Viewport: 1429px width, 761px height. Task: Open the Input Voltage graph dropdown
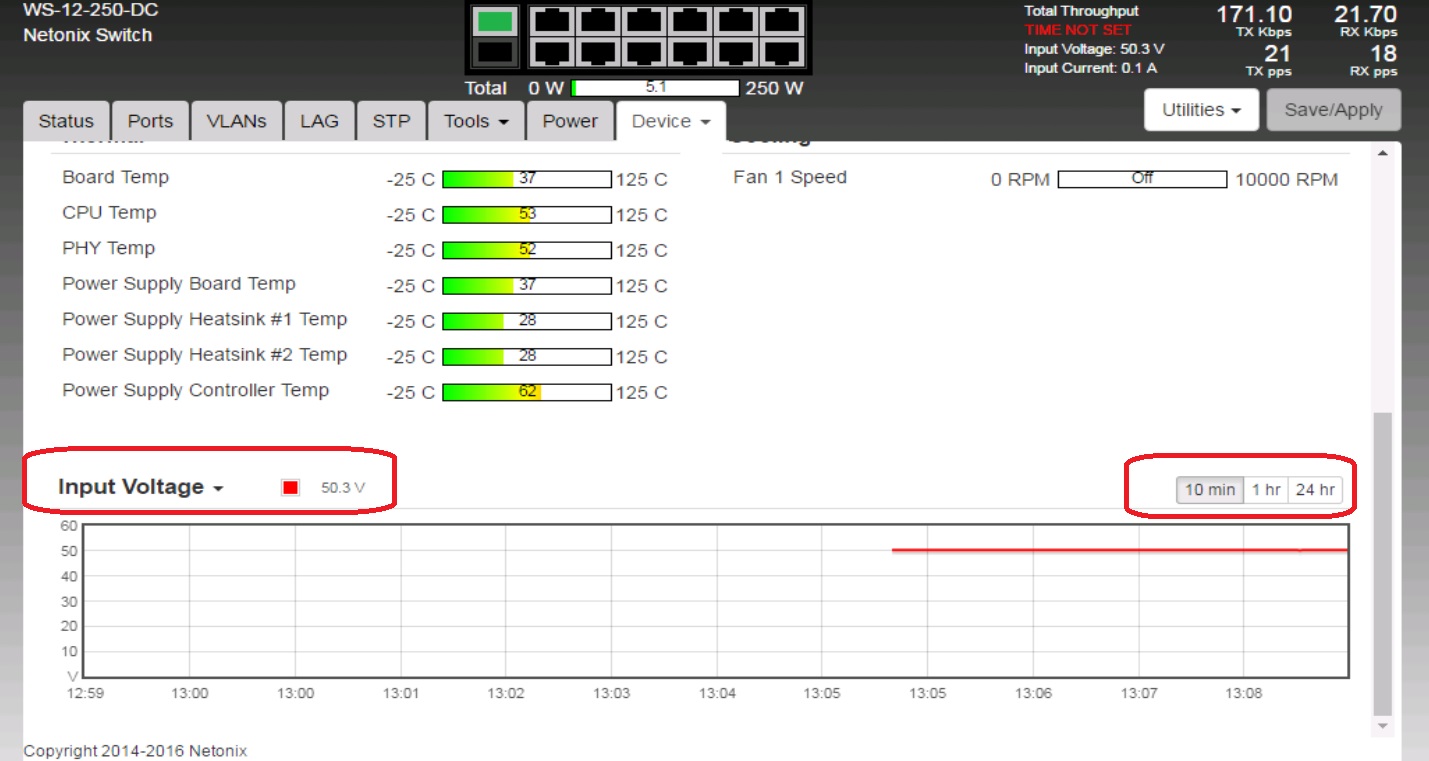coord(140,487)
